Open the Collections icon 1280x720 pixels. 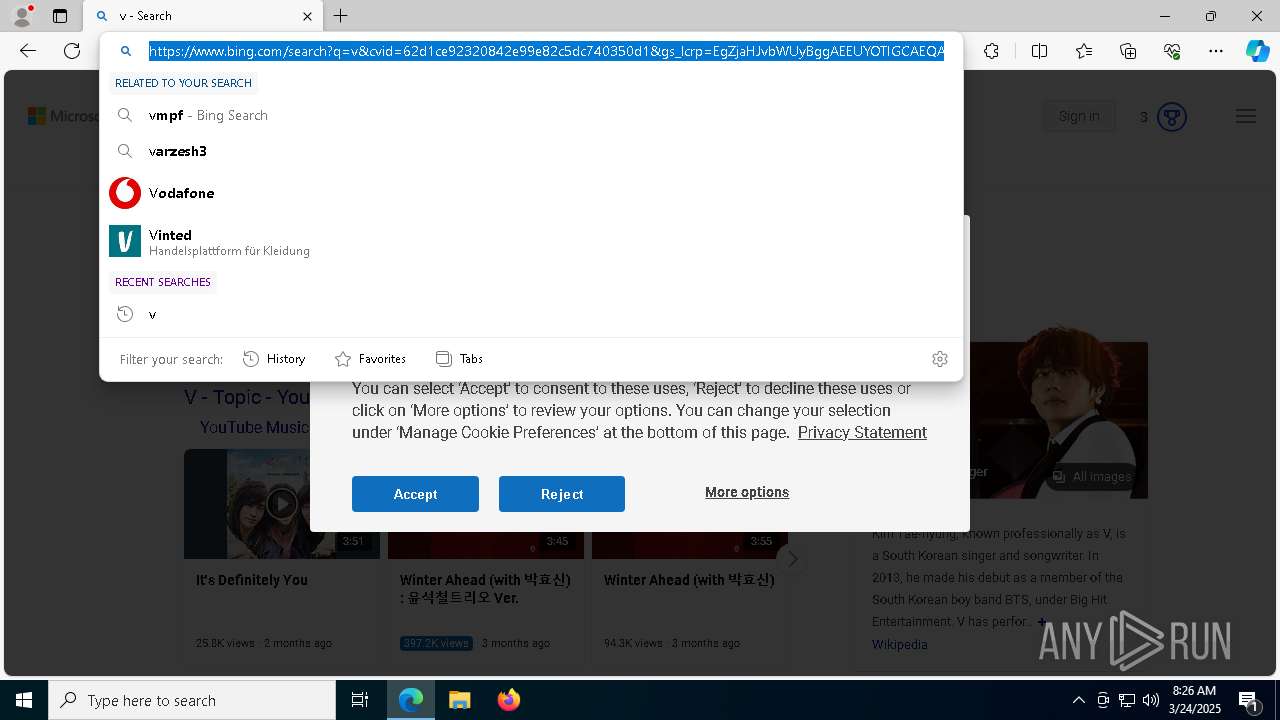(x=1128, y=51)
